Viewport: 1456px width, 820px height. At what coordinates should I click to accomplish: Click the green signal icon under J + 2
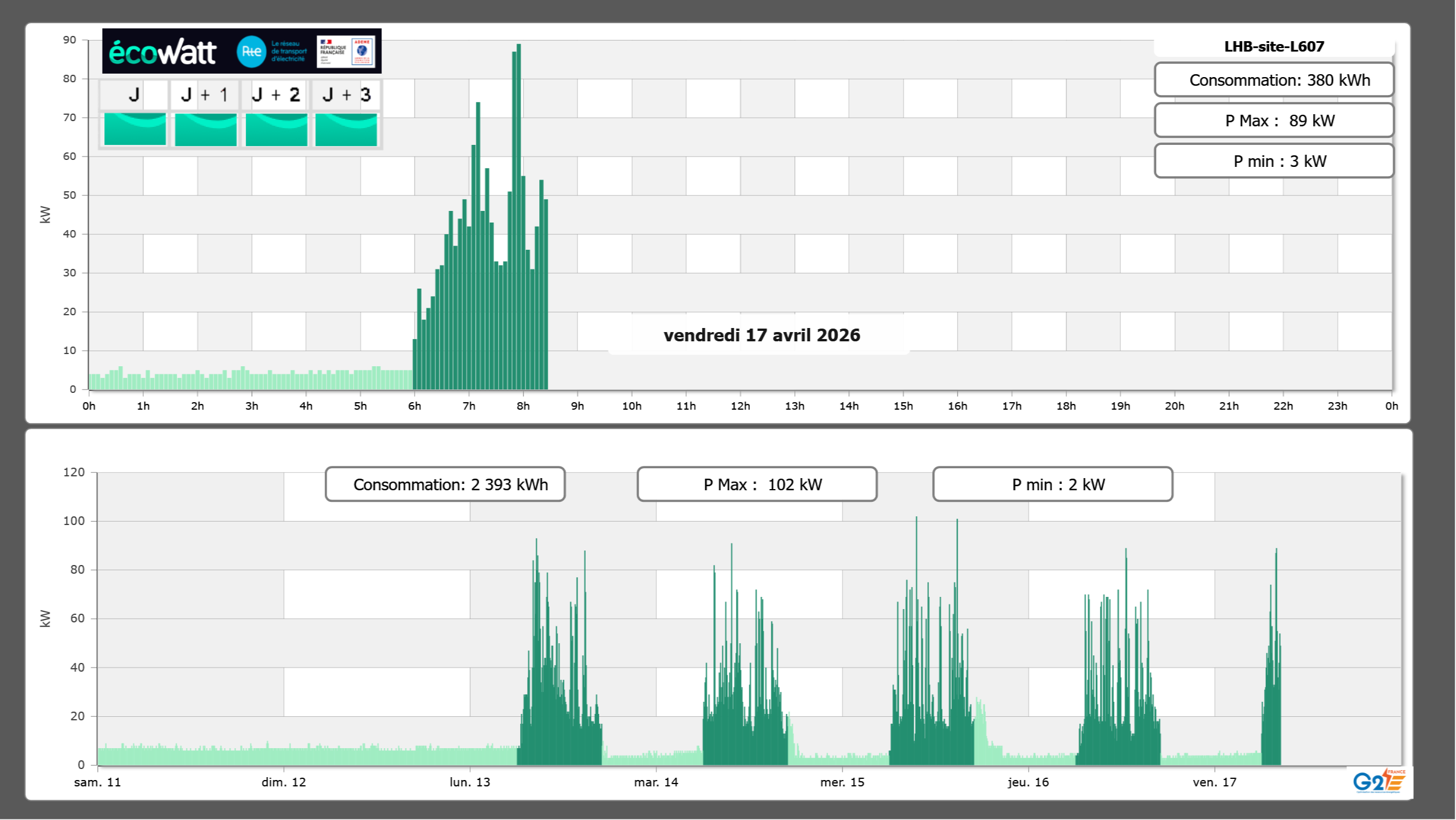pos(276,129)
